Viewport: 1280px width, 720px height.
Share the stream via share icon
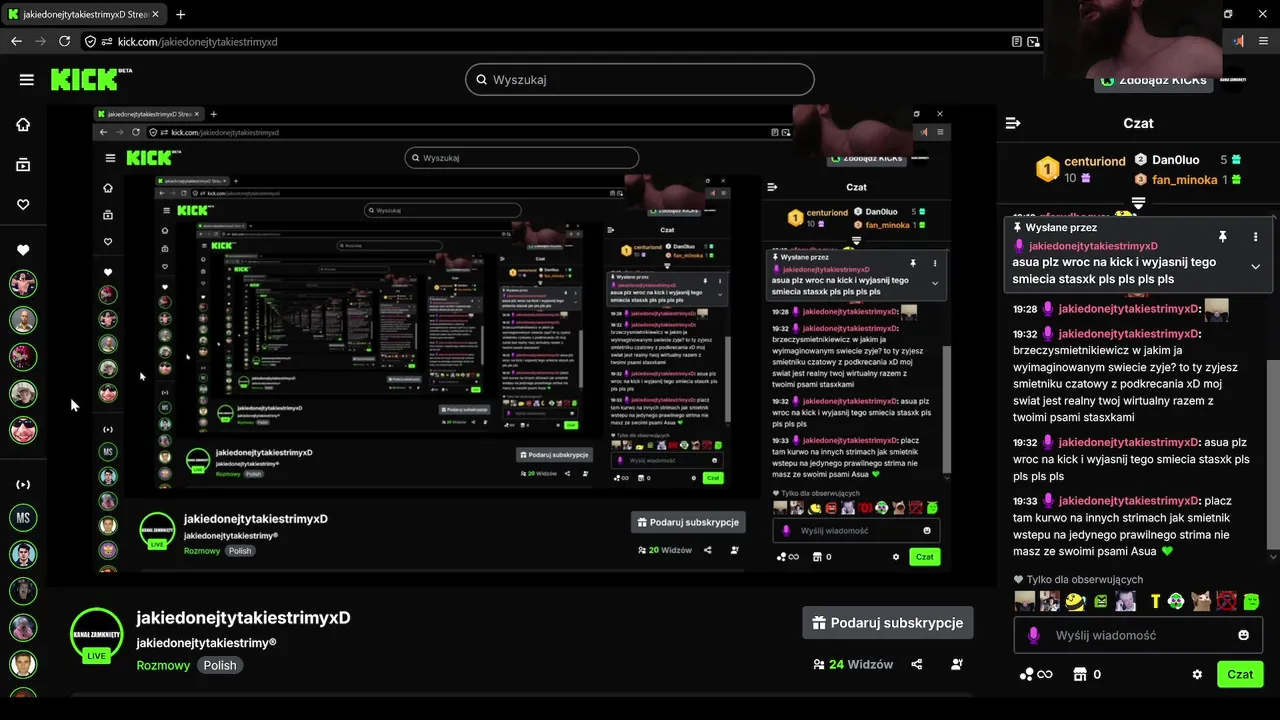[x=917, y=664]
